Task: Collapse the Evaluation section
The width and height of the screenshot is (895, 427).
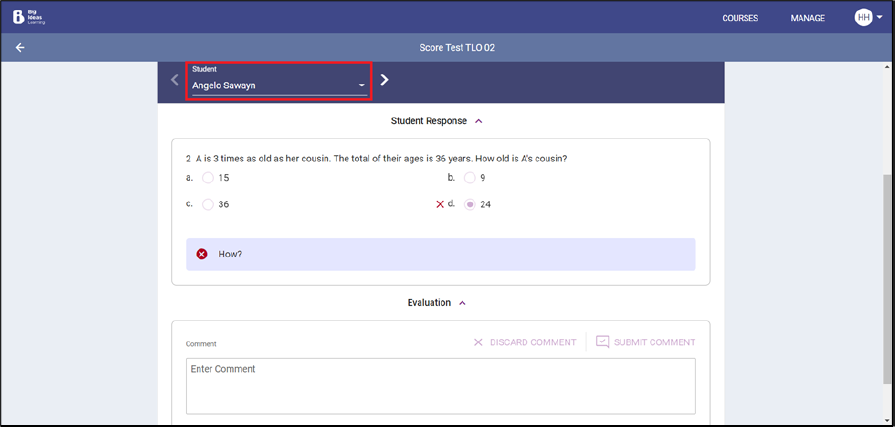Action: pyautogui.click(x=462, y=302)
